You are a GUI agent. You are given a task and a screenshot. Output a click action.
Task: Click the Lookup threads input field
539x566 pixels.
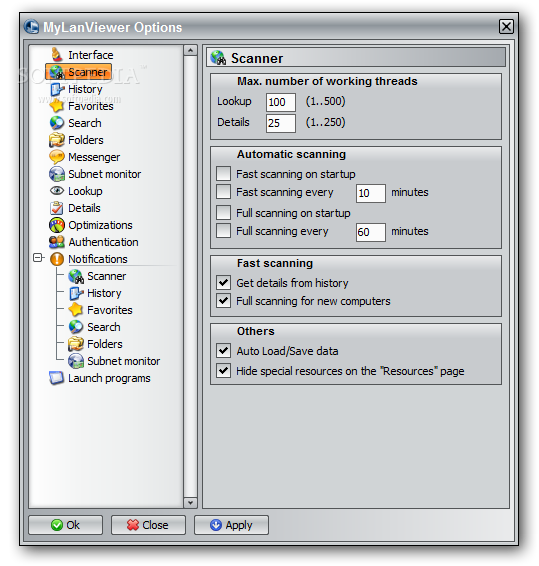281,102
